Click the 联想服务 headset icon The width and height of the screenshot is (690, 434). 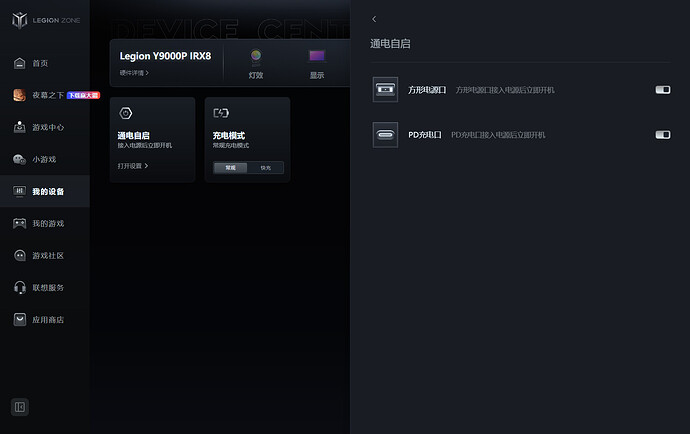coord(19,287)
